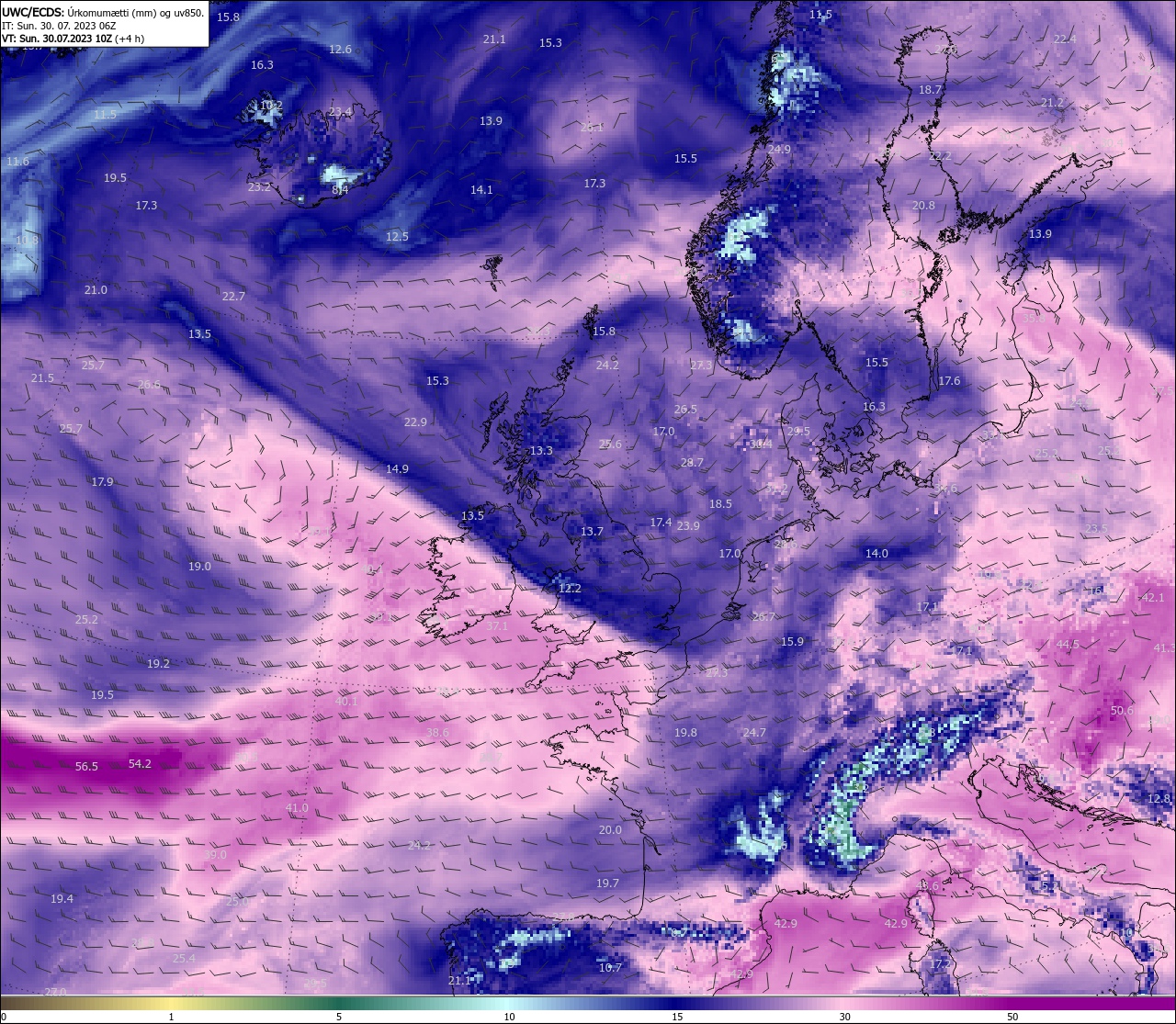
Task: Select the 12.5 value south of Iceland
Action: click(397, 237)
